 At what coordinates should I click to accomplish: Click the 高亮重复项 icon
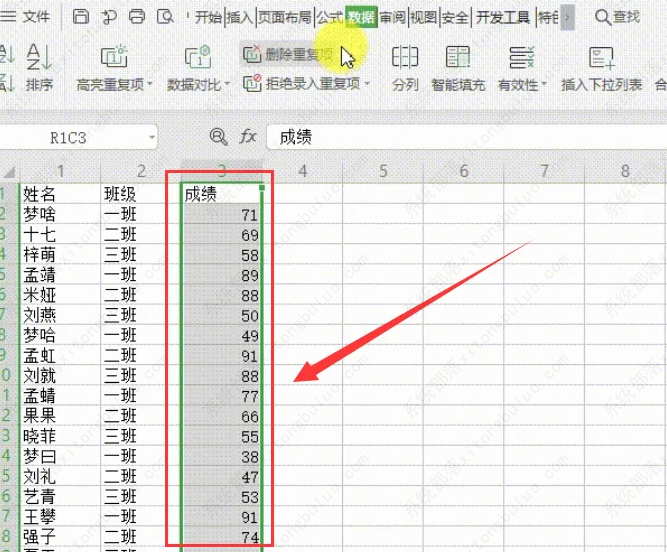[114, 57]
